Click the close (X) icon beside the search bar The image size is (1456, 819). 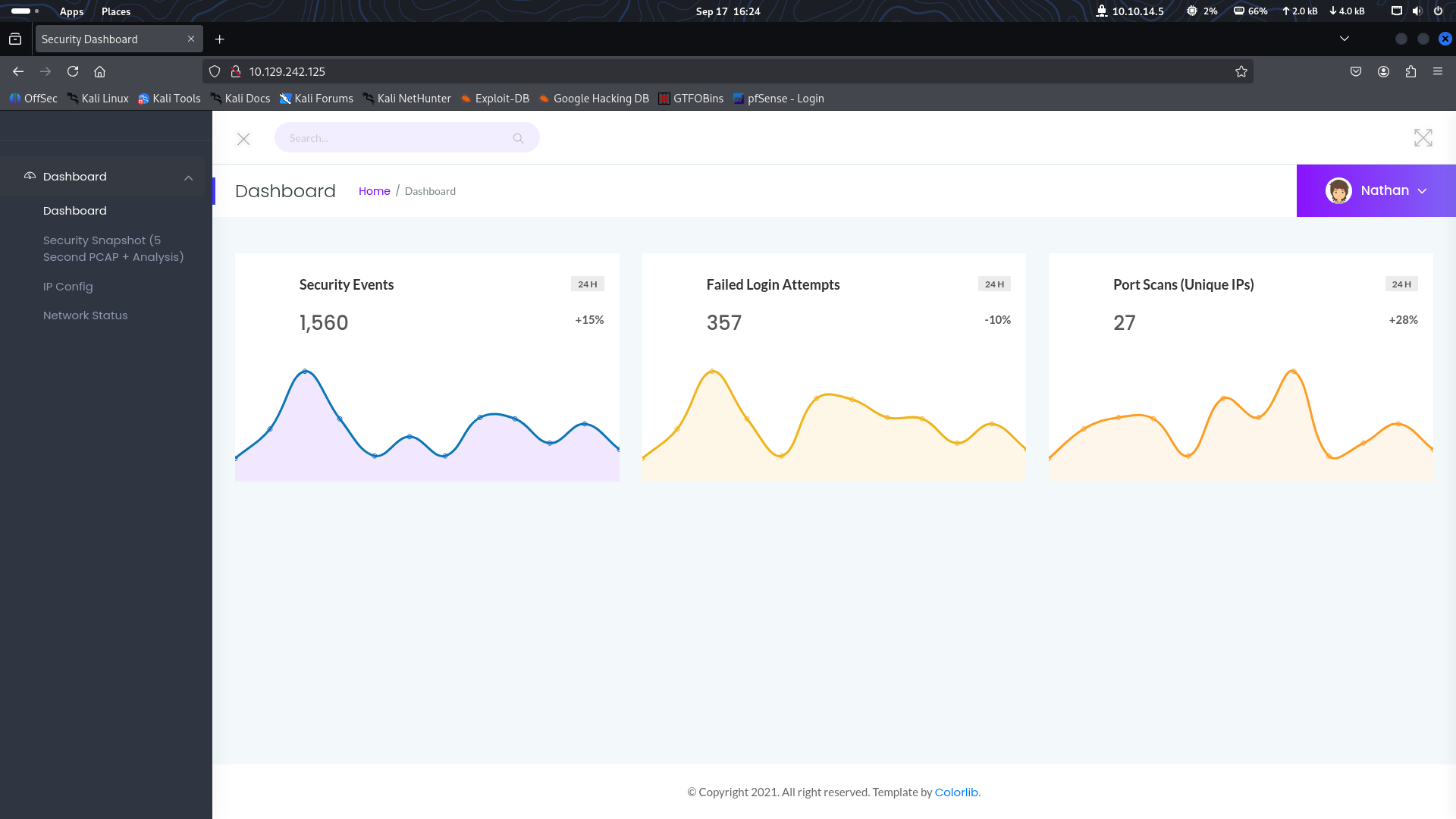[243, 139]
